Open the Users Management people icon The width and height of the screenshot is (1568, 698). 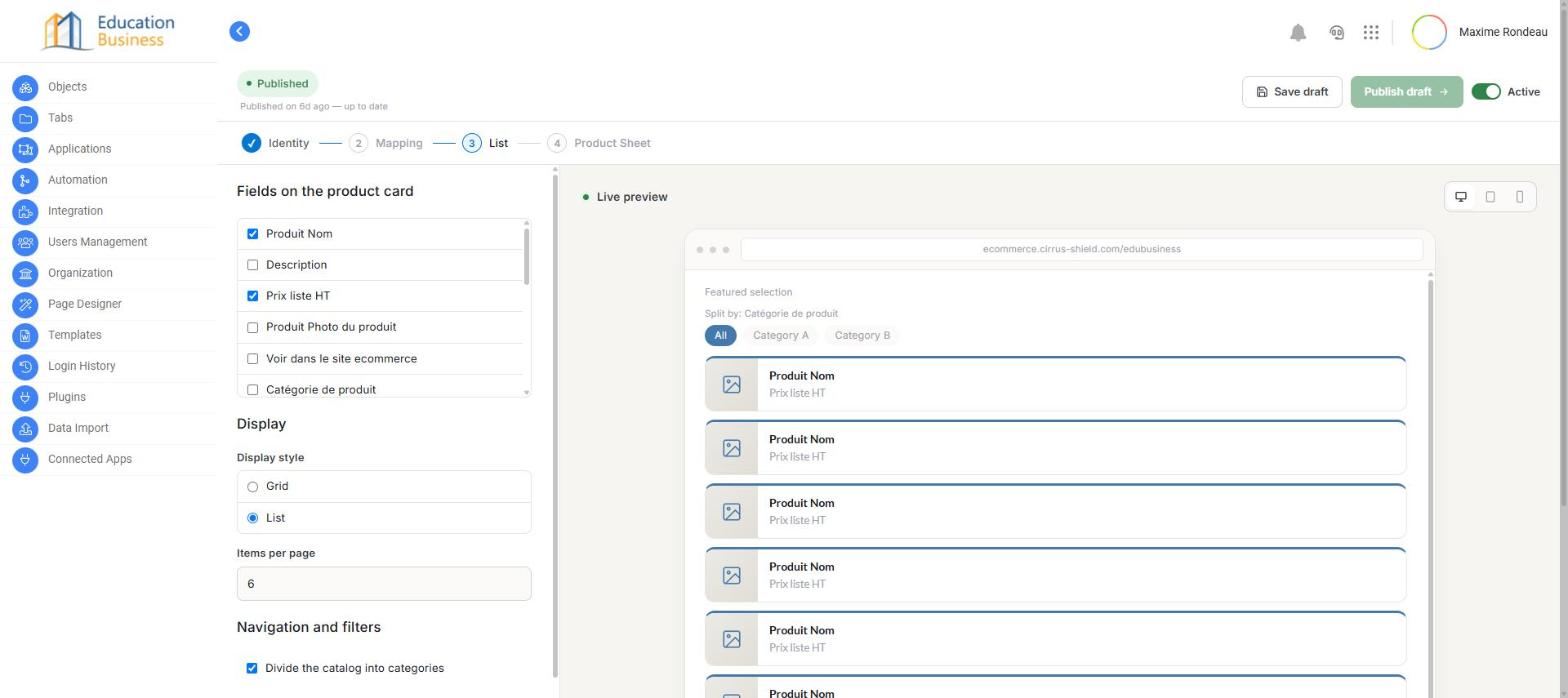(x=25, y=243)
